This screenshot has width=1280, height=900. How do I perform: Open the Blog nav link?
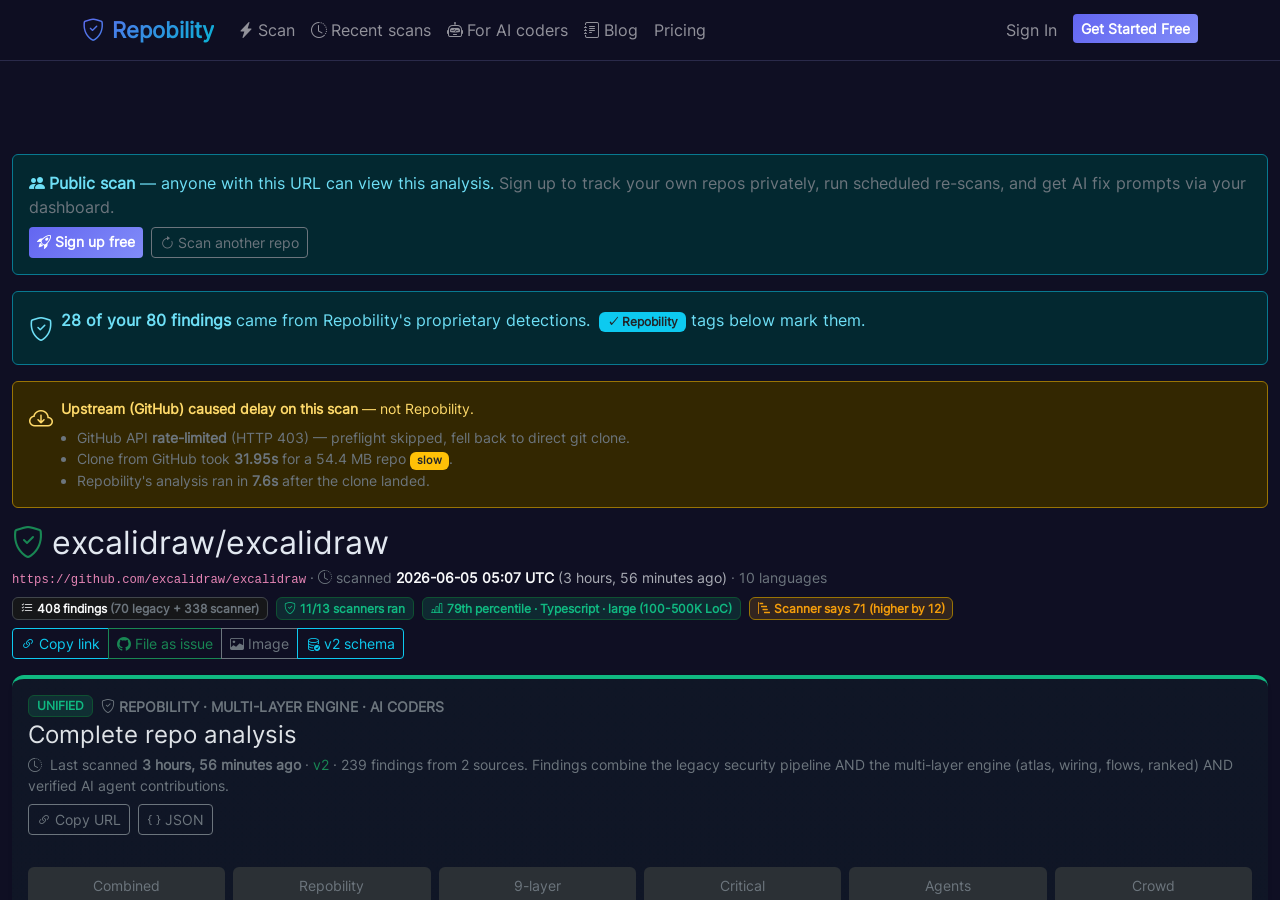point(611,30)
